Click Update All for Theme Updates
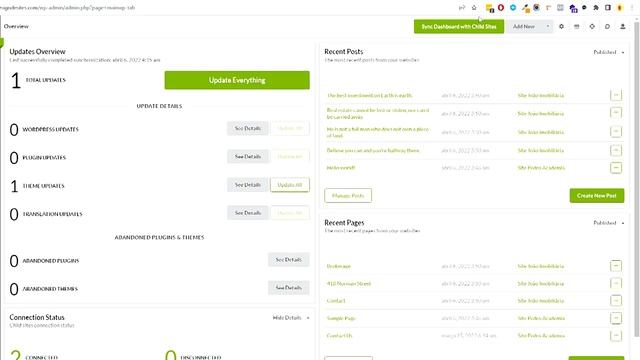The height and width of the screenshot is (360, 640). click(290, 184)
